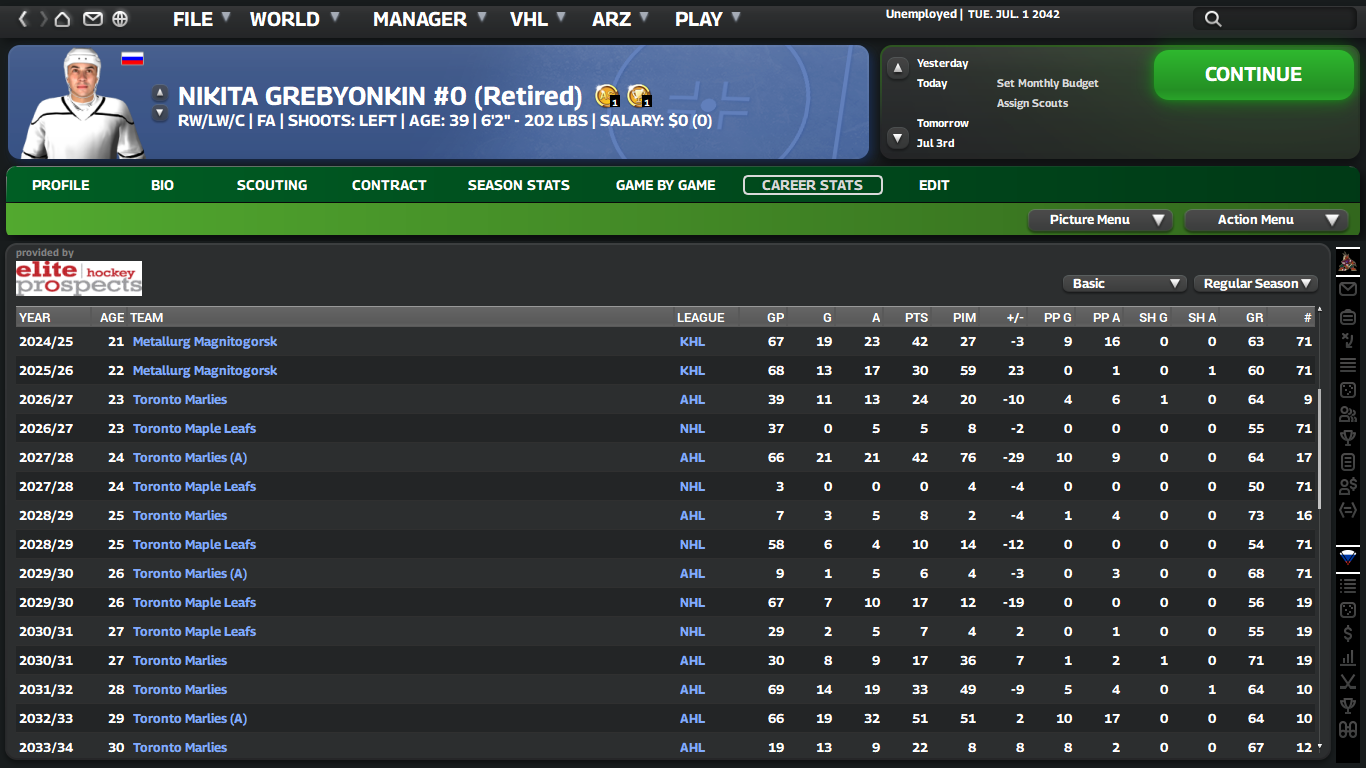Click the green CONTINUE button
The width and height of the screenshot is (1366, 768).
(1253, 75)
